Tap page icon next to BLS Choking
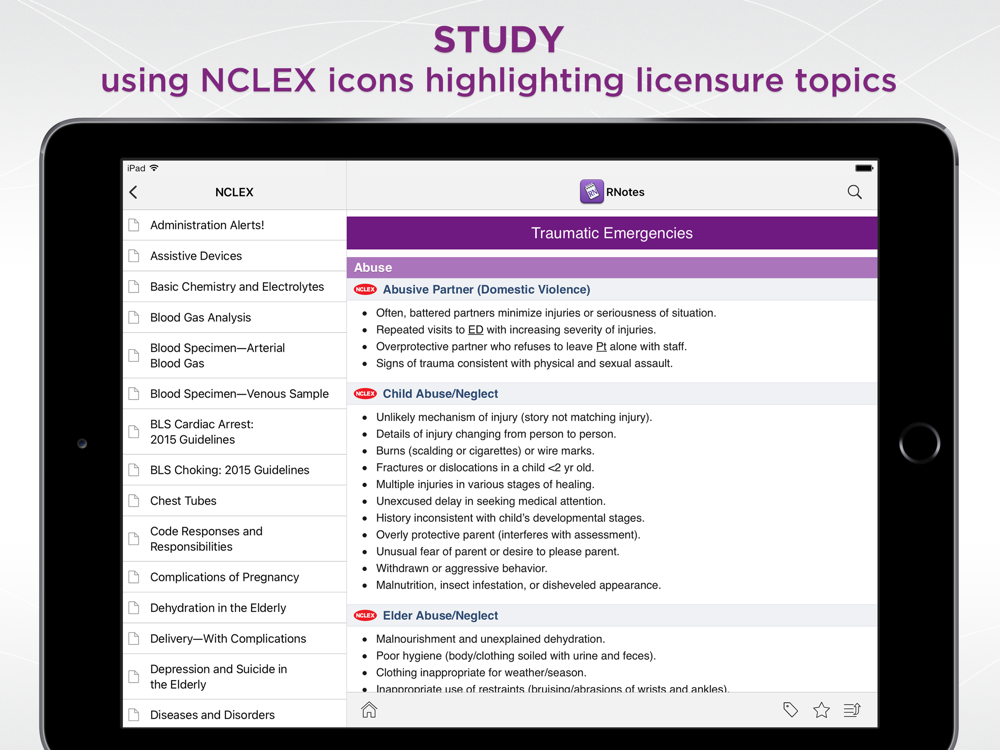 coord(134,470)
